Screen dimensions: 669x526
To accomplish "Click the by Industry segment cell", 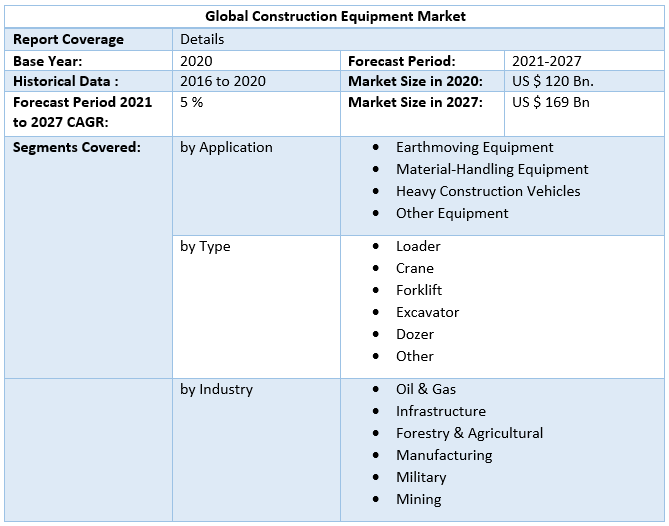I will tap(216, 389).
